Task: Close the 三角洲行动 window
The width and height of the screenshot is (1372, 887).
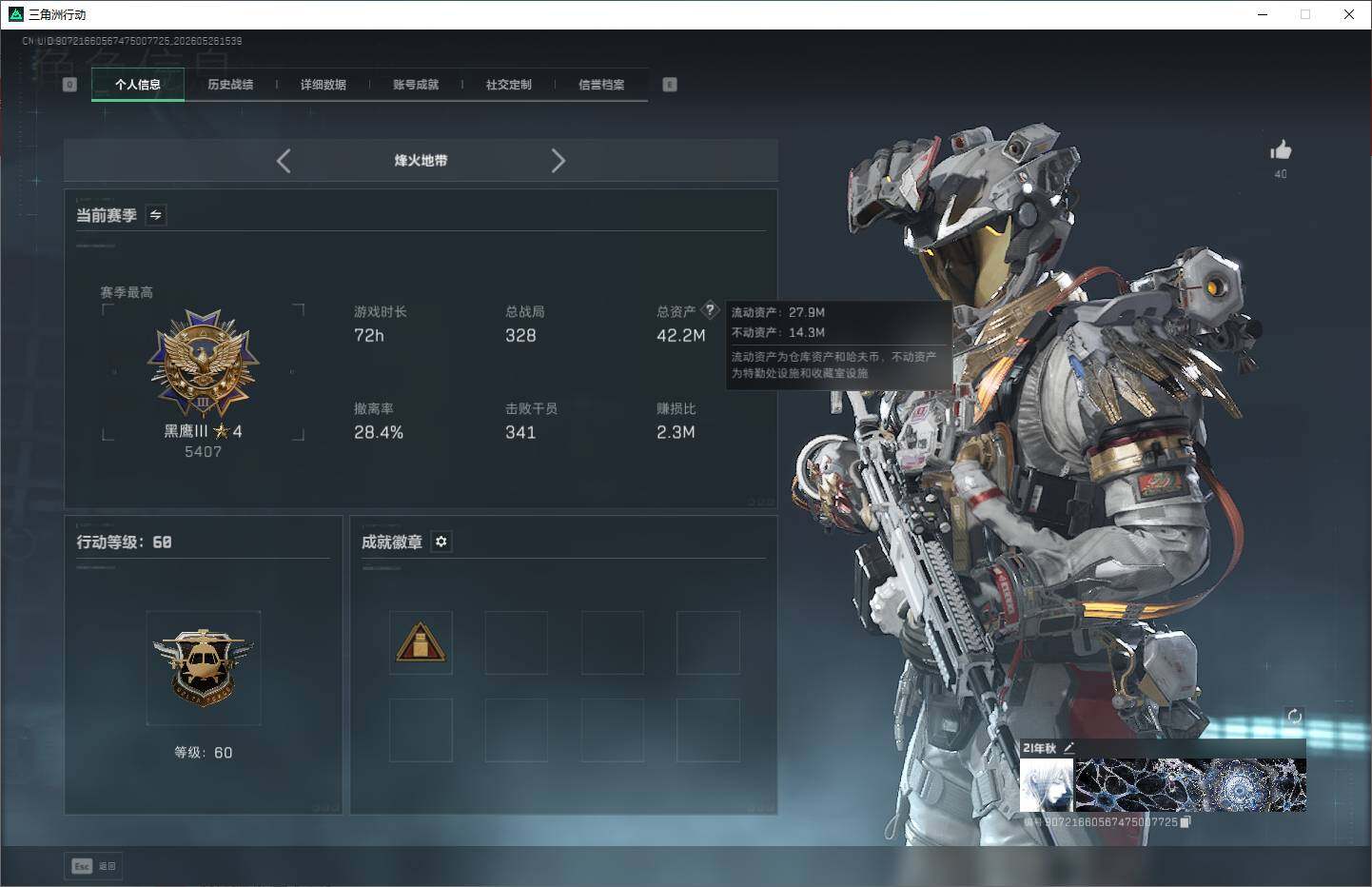Action: coord(1349,14)
